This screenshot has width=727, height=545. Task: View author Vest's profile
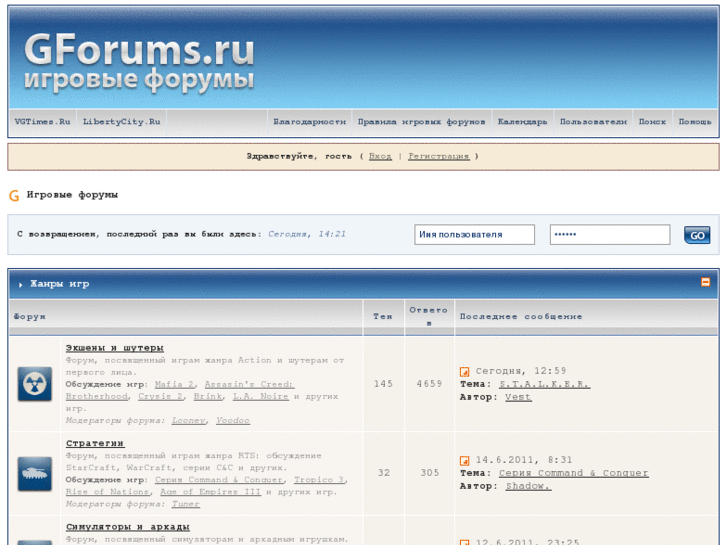pos(518,398)
